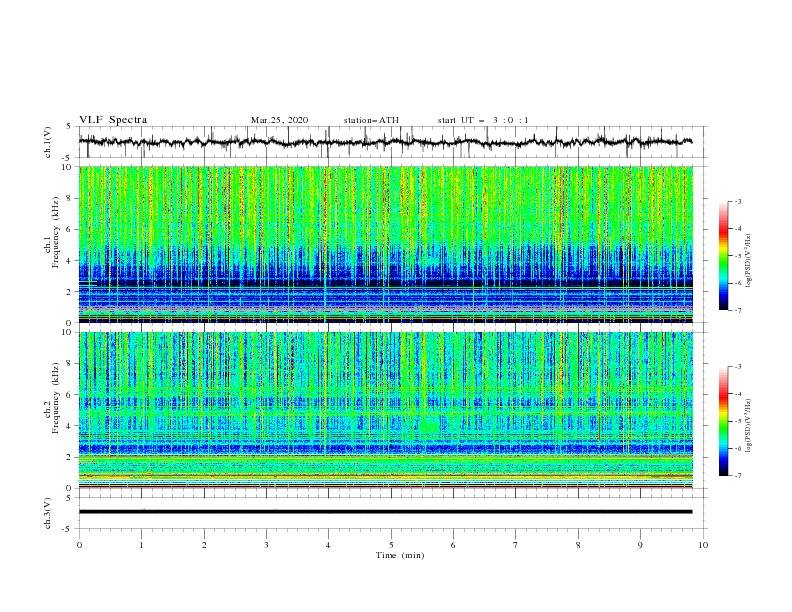Viewport: 792px width, 612px height.
Task: Click the "10" frequency tick of ch.1 spectrogram
Action: (69, 167)
